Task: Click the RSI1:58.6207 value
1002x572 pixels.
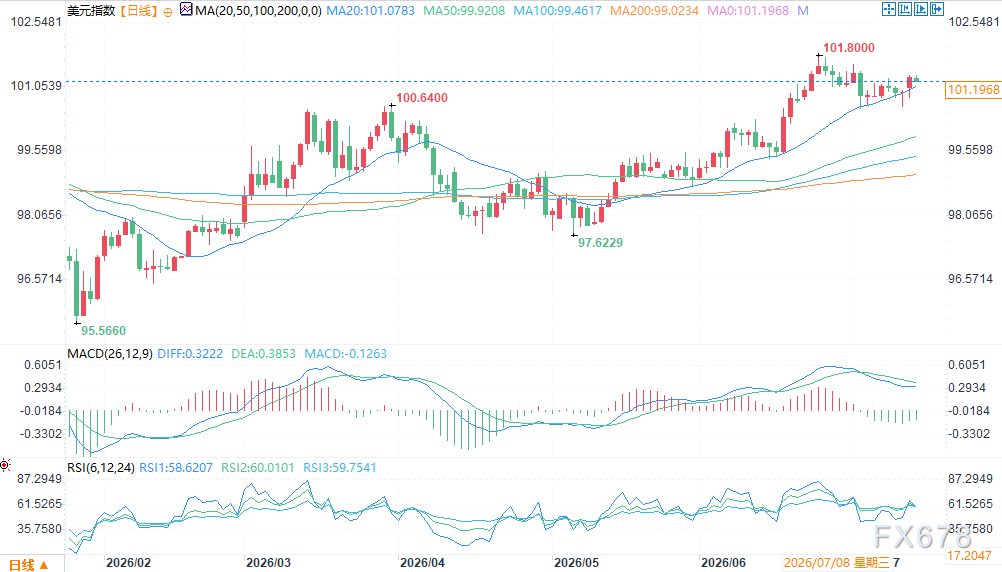Action: click(x=176, y=468)
